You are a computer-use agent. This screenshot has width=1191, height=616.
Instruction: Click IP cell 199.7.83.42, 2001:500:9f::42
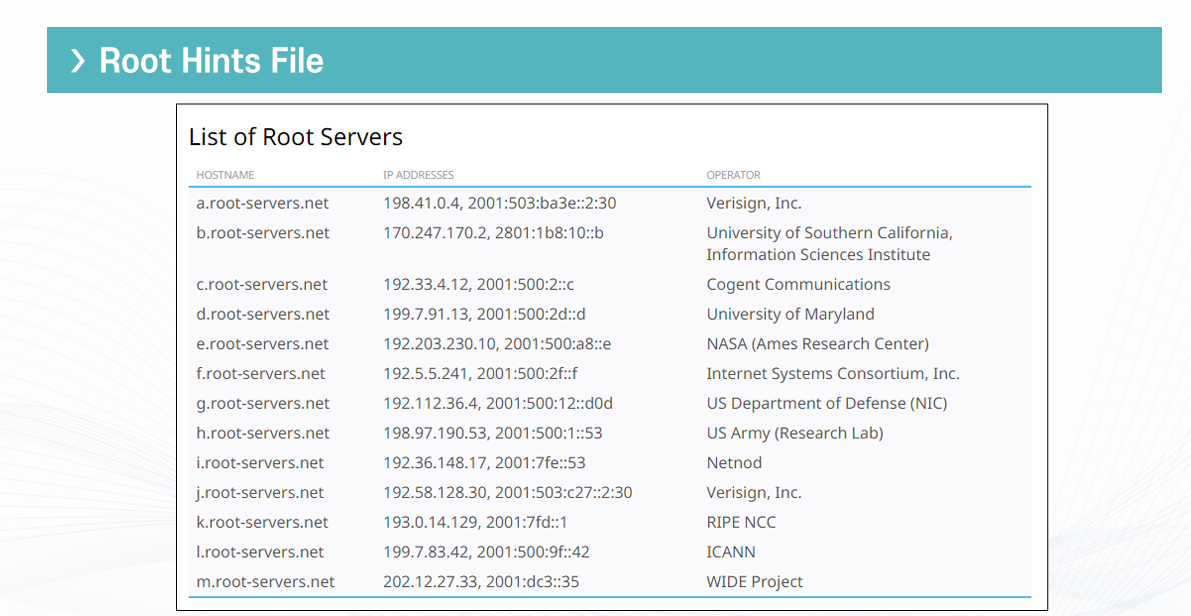[486, 551]
